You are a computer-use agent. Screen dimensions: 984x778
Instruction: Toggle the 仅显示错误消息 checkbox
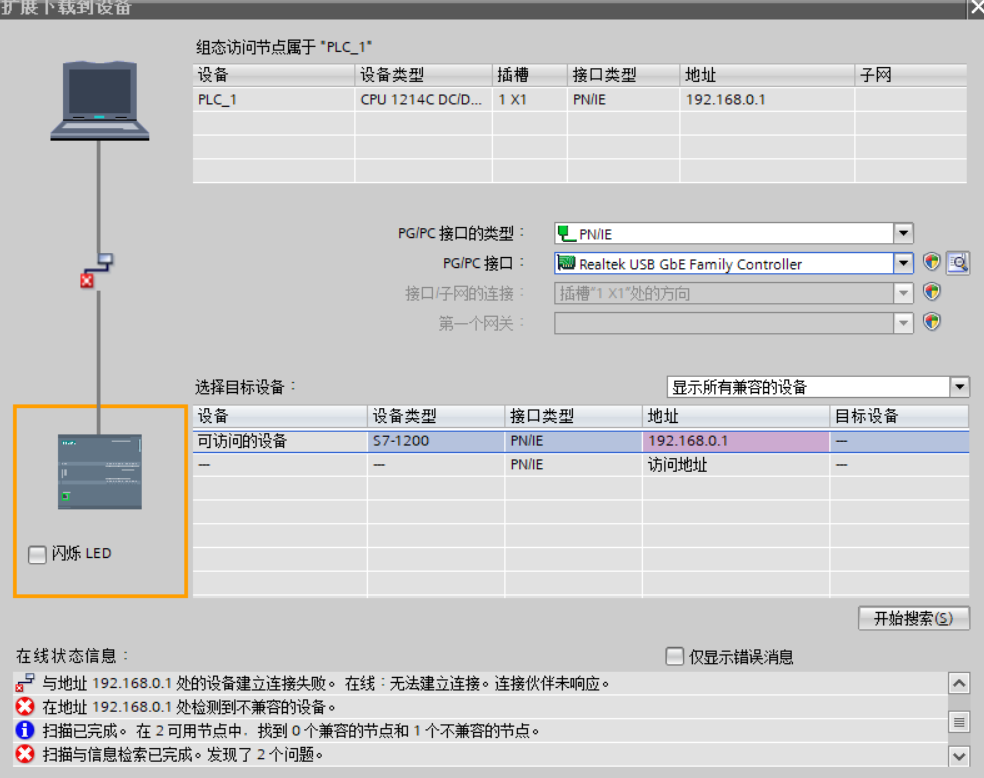point(676,657)
